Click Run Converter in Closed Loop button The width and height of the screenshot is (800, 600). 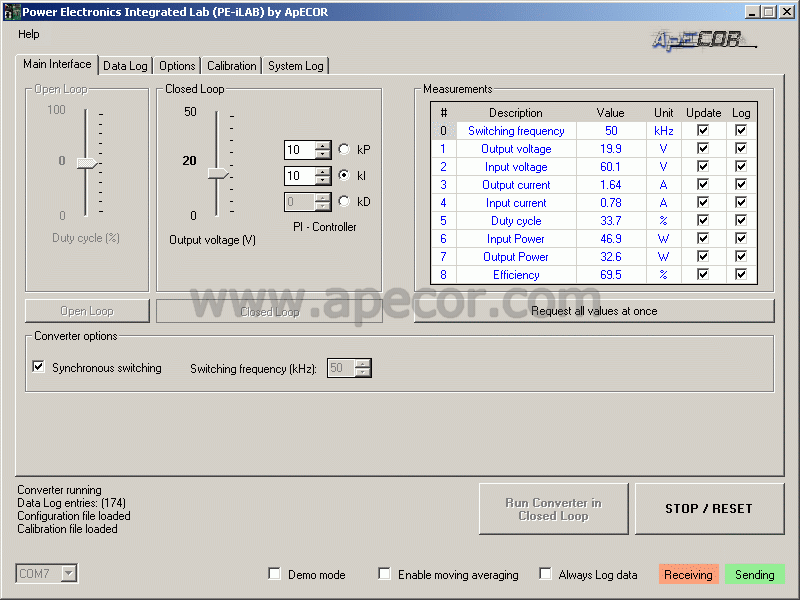[x=554, y=509]
